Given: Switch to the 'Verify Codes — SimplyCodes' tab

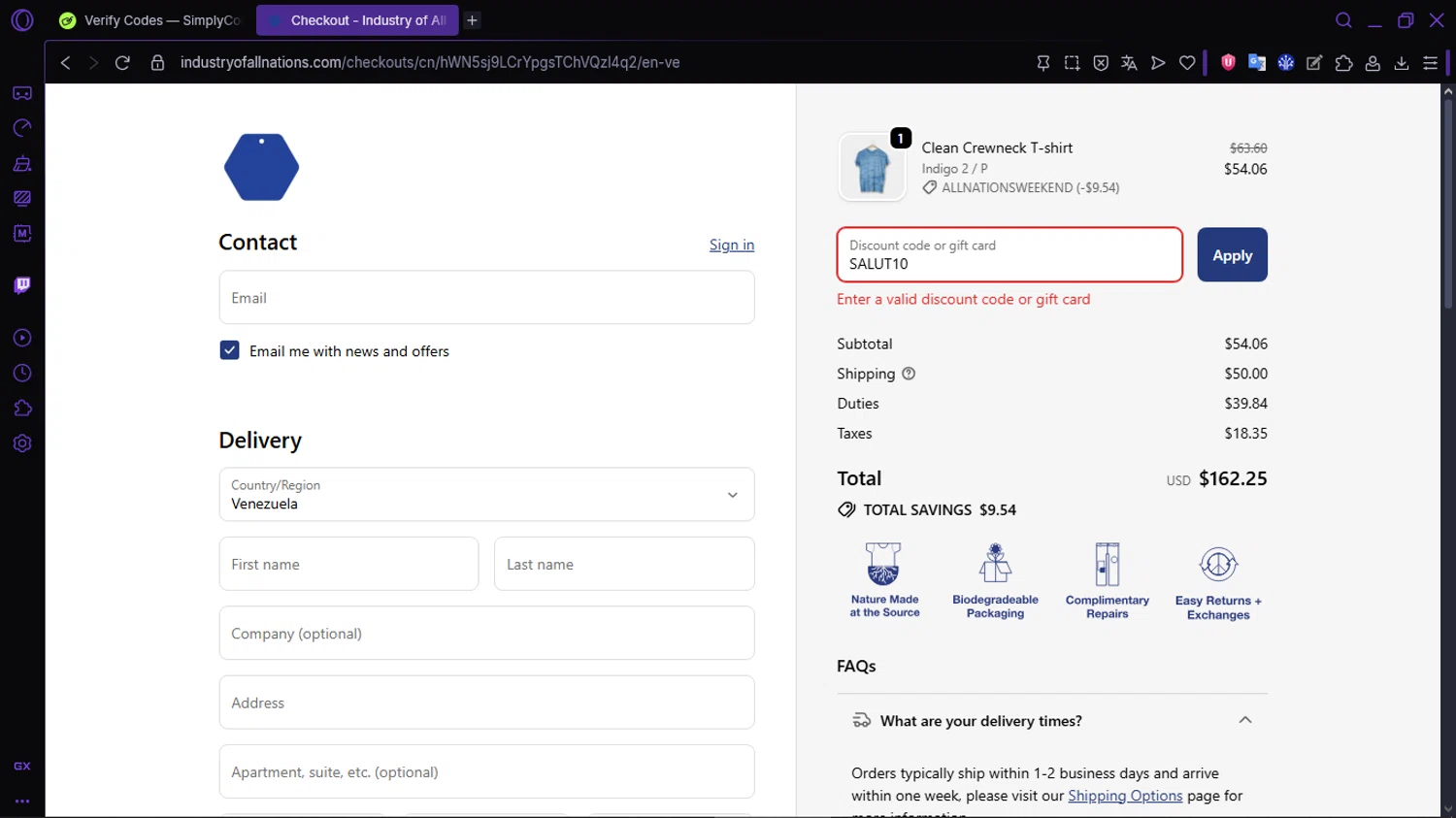Looking at the screenshot, I should tap(150, 20).
